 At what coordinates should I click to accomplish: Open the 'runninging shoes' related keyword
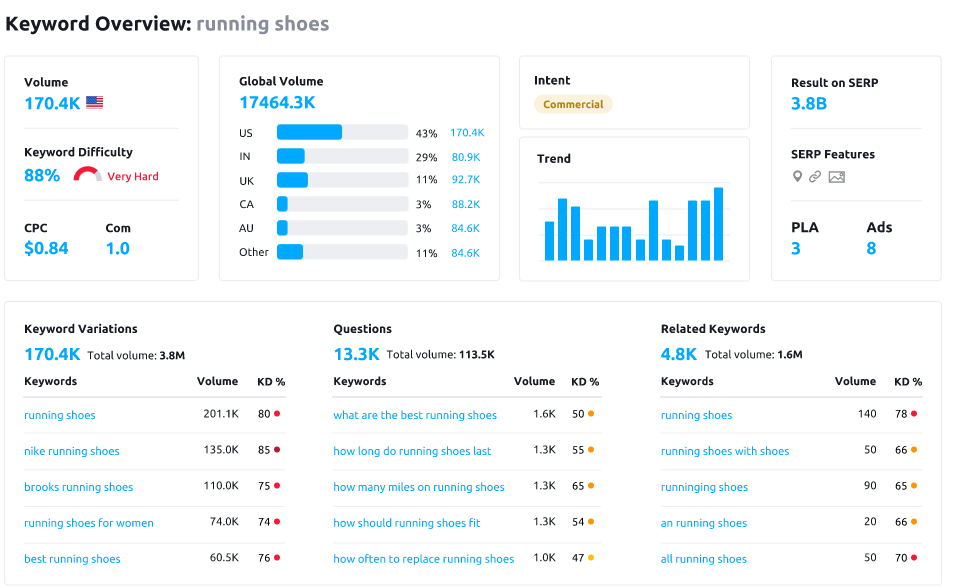point(704,487)
